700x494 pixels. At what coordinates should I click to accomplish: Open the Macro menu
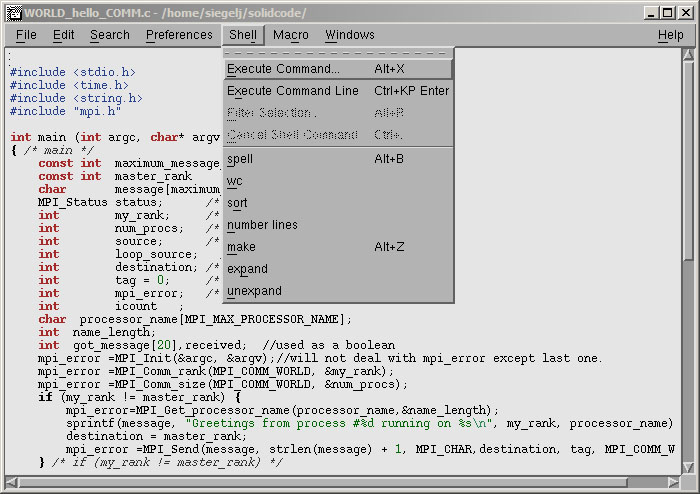coord(291,35)
